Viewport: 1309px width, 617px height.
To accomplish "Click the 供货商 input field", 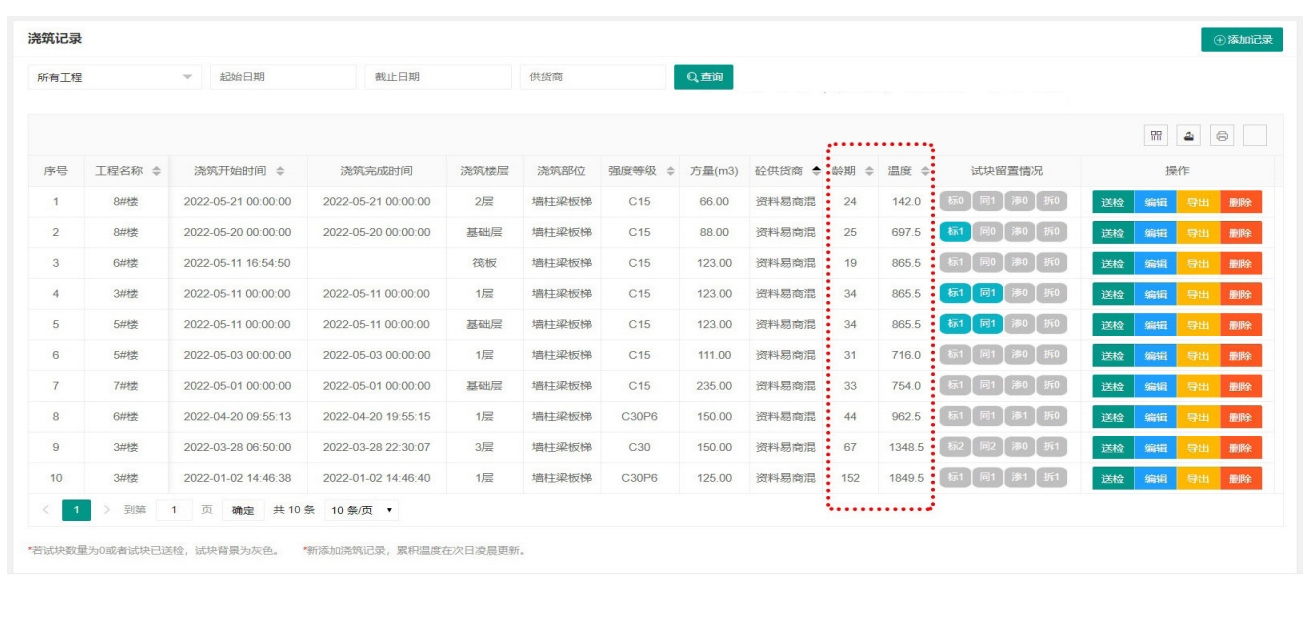I will (x=592, y=77).
